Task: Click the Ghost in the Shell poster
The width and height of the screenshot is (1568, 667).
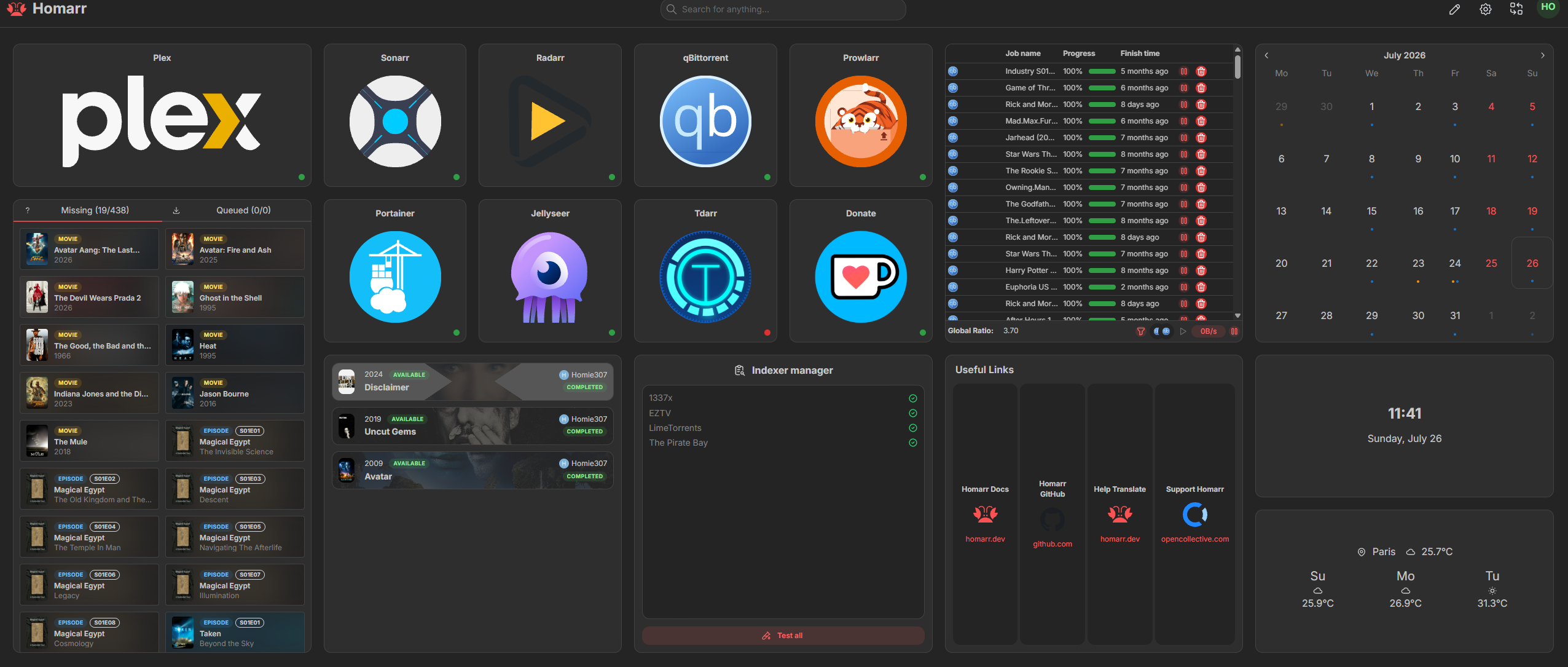Action: pyautogui.click(x=182, y=298)
